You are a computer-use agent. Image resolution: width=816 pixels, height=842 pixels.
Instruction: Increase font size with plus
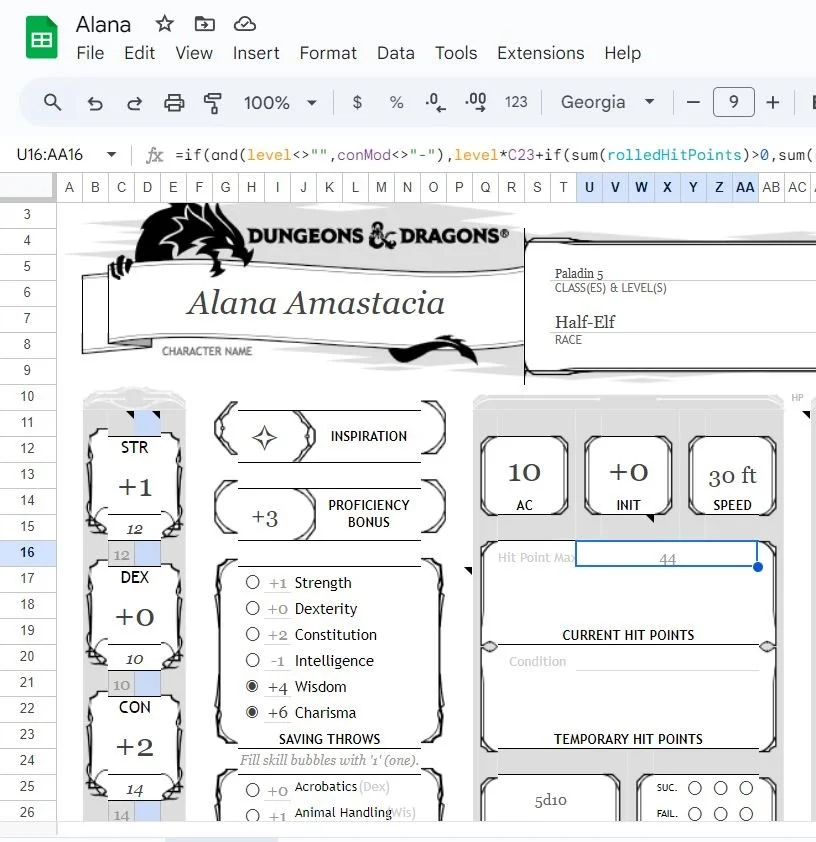pyautogui.click(x=773, y=102)
